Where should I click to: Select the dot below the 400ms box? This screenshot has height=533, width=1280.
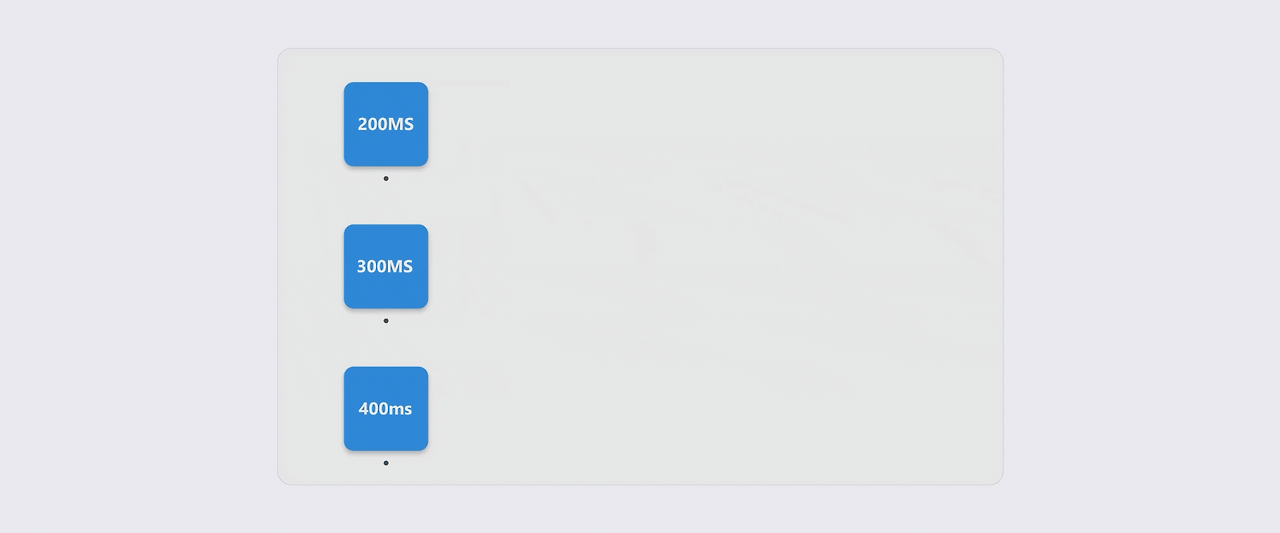coord(386,463)
